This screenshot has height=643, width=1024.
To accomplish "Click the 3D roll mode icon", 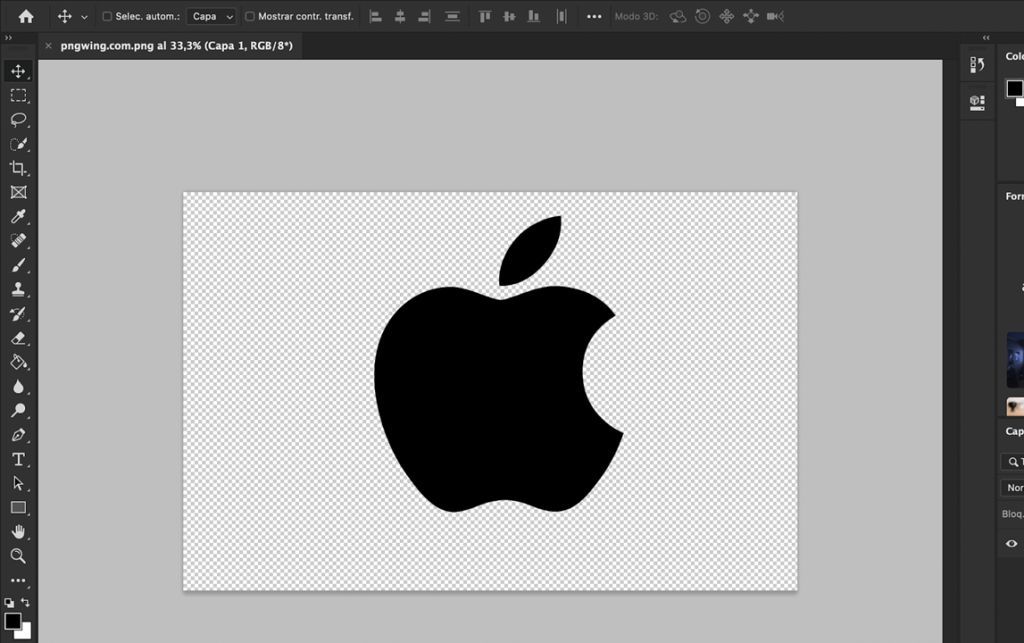I will (702, 16).
